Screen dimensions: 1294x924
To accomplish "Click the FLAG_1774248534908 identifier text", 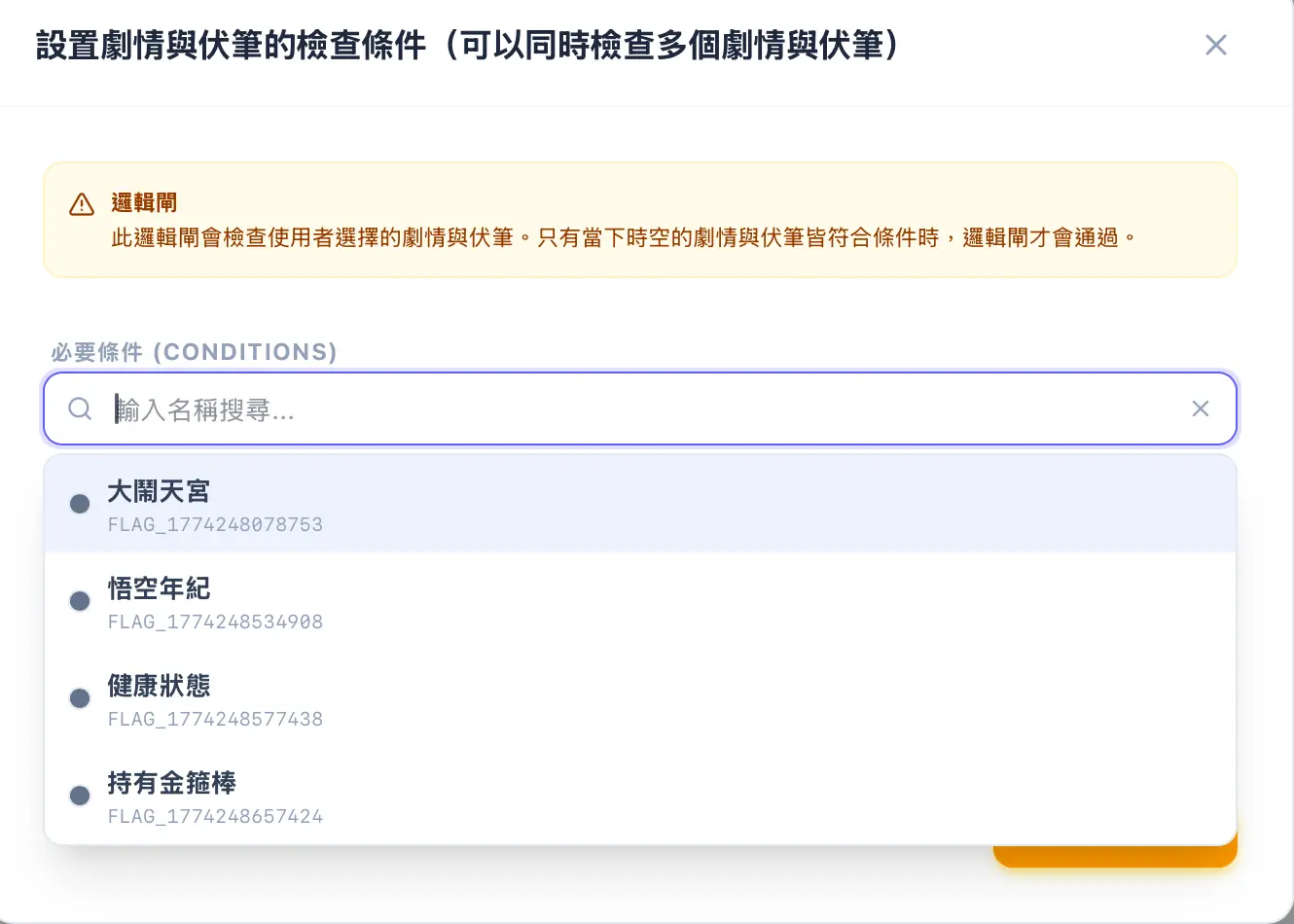I will [215, 622].
